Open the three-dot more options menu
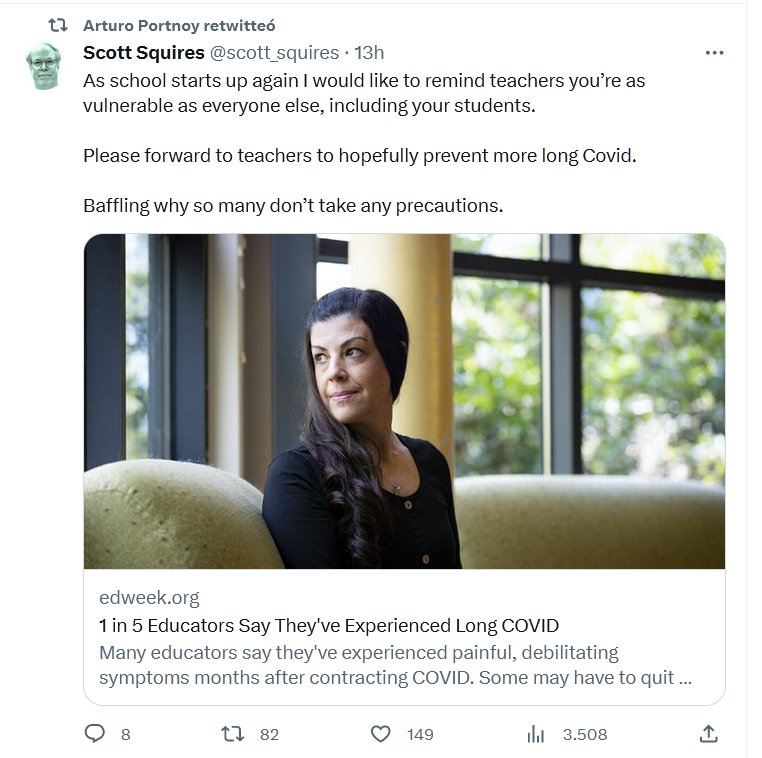 coord(714,53)
